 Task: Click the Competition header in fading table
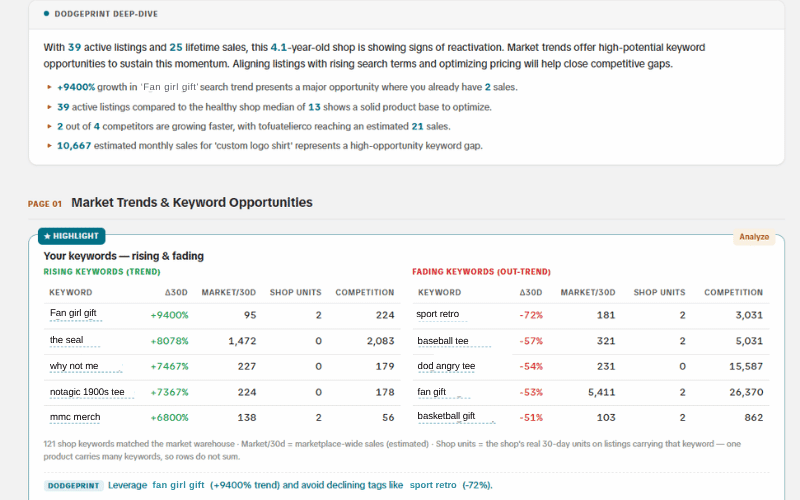(x=733, y=292)
